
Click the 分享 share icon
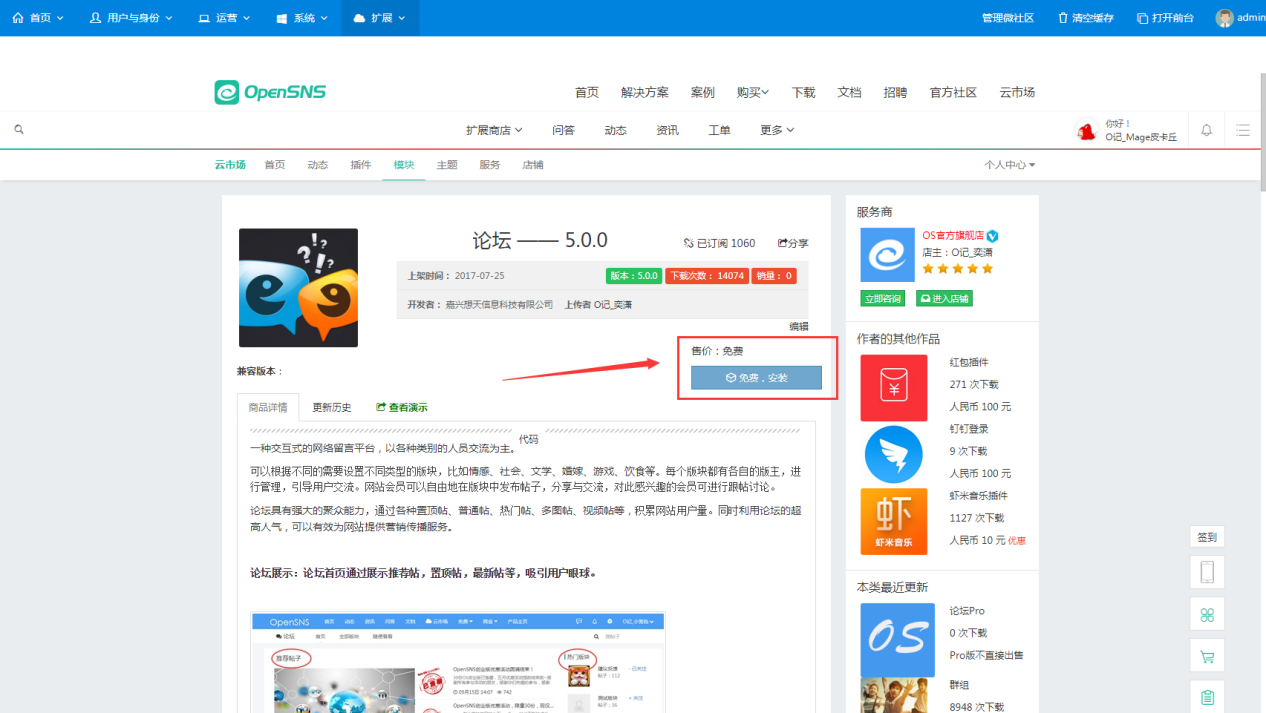click(x=783, y=243)
